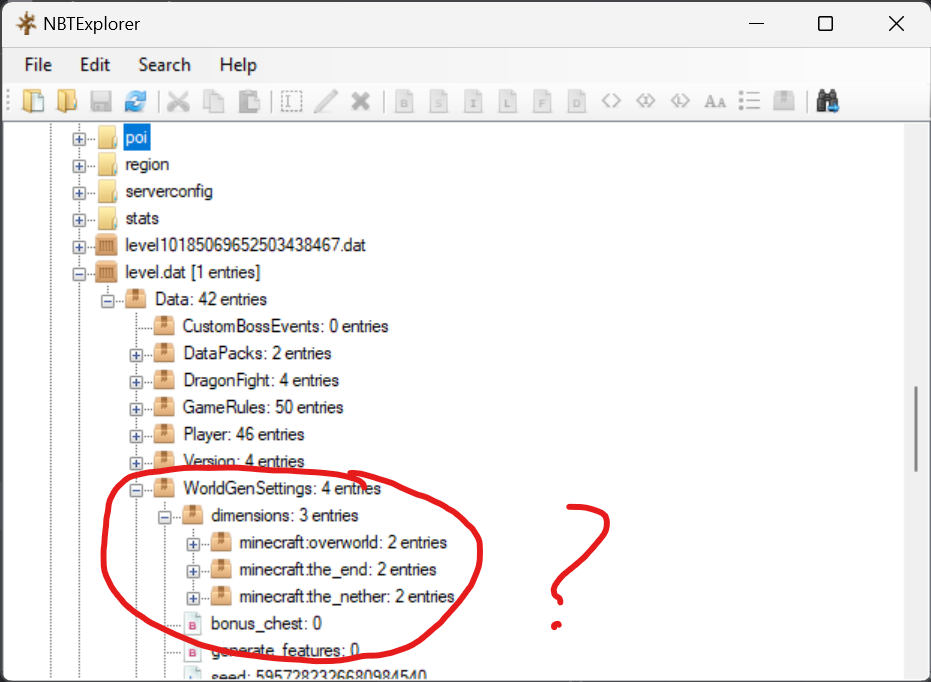Viewport: 931px width, 682px height.
Task: Expand the minecraft:the_nether node
Action: click(x=193, y=598)
